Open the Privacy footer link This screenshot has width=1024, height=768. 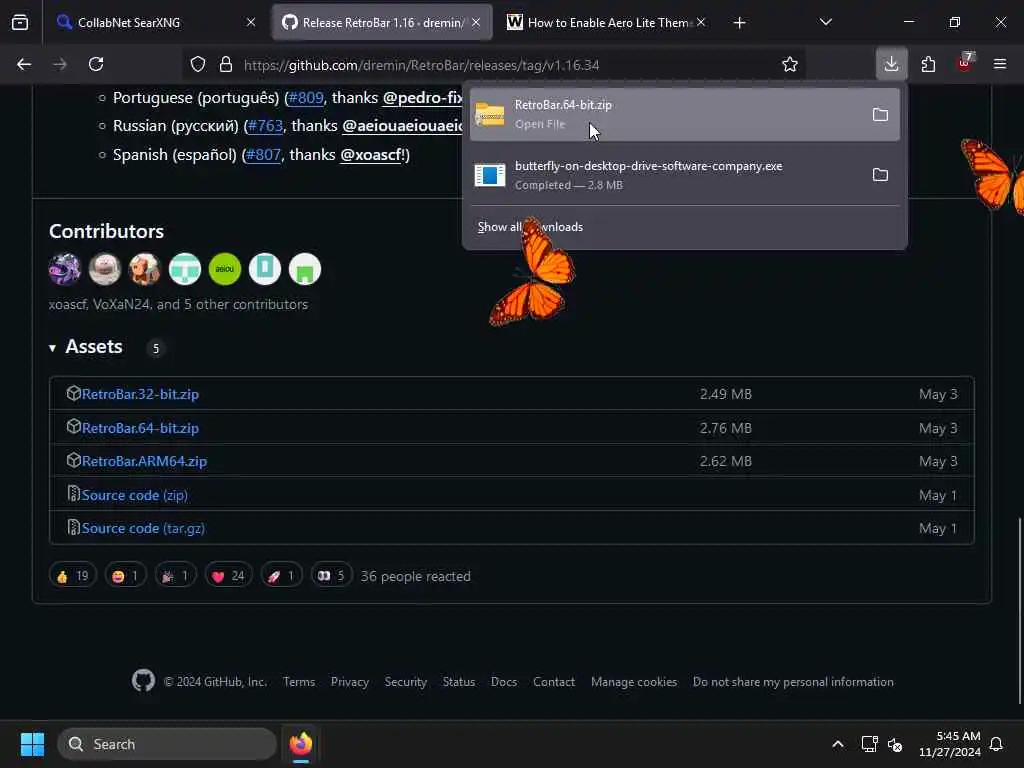349,682
